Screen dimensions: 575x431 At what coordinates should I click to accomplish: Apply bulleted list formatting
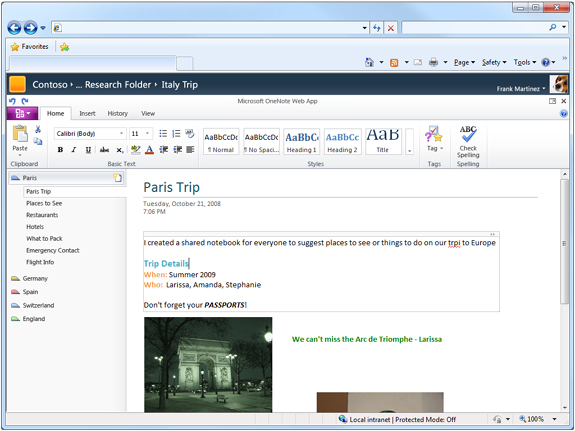coord(163,134)
